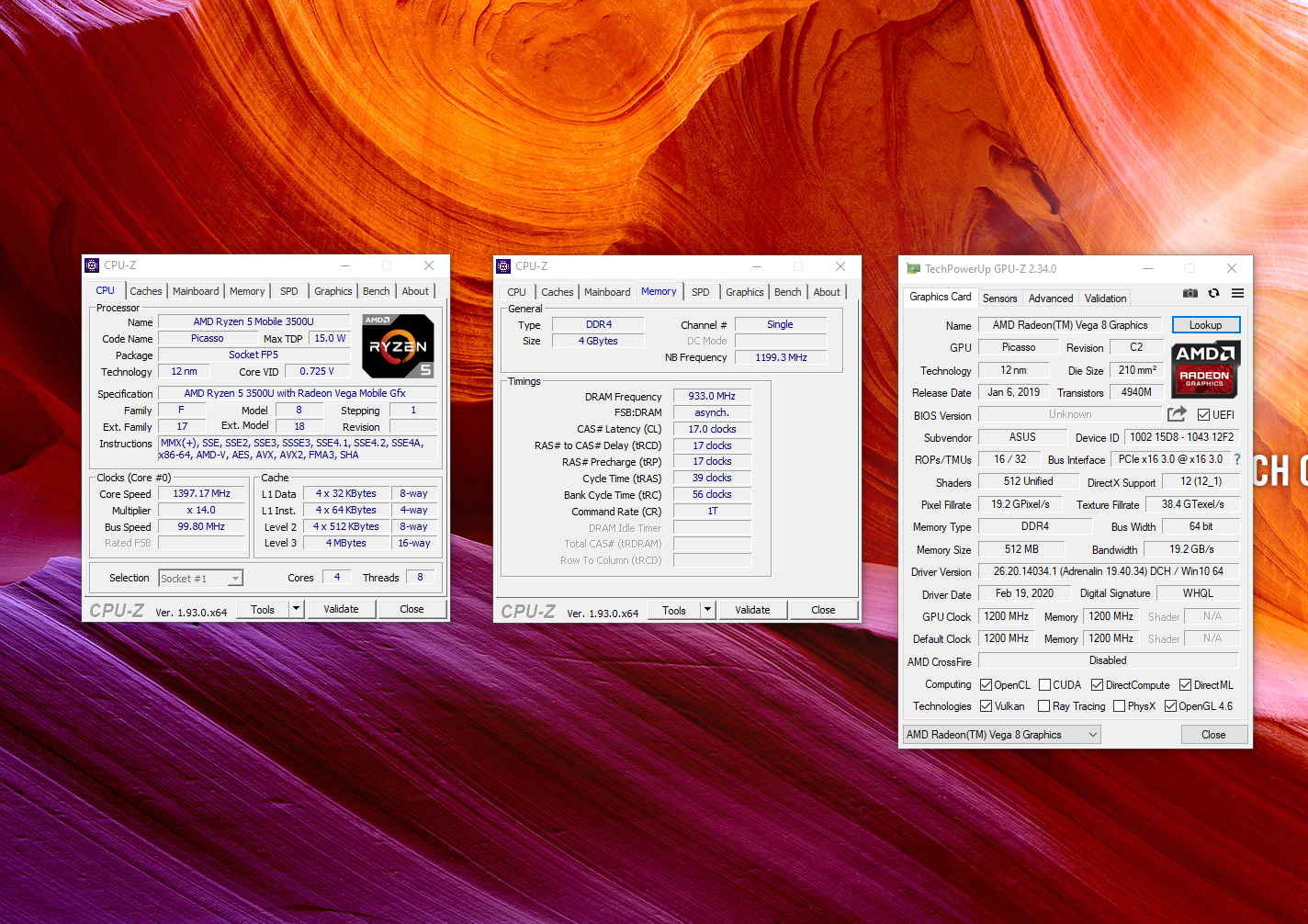The height and width of the screenshot is (924, 1308).
Task: Open the GPU-Z hamburger menu
Action: pos(1237,293)
